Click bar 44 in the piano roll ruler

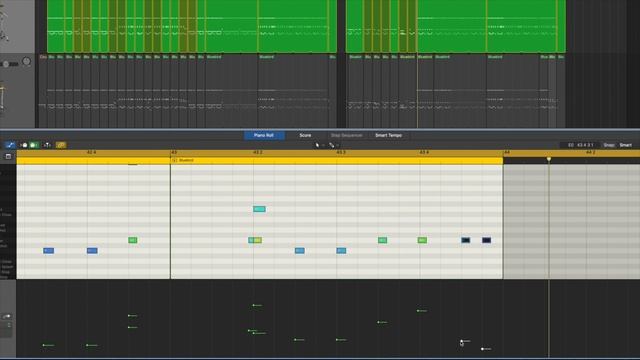pos(507,152)
